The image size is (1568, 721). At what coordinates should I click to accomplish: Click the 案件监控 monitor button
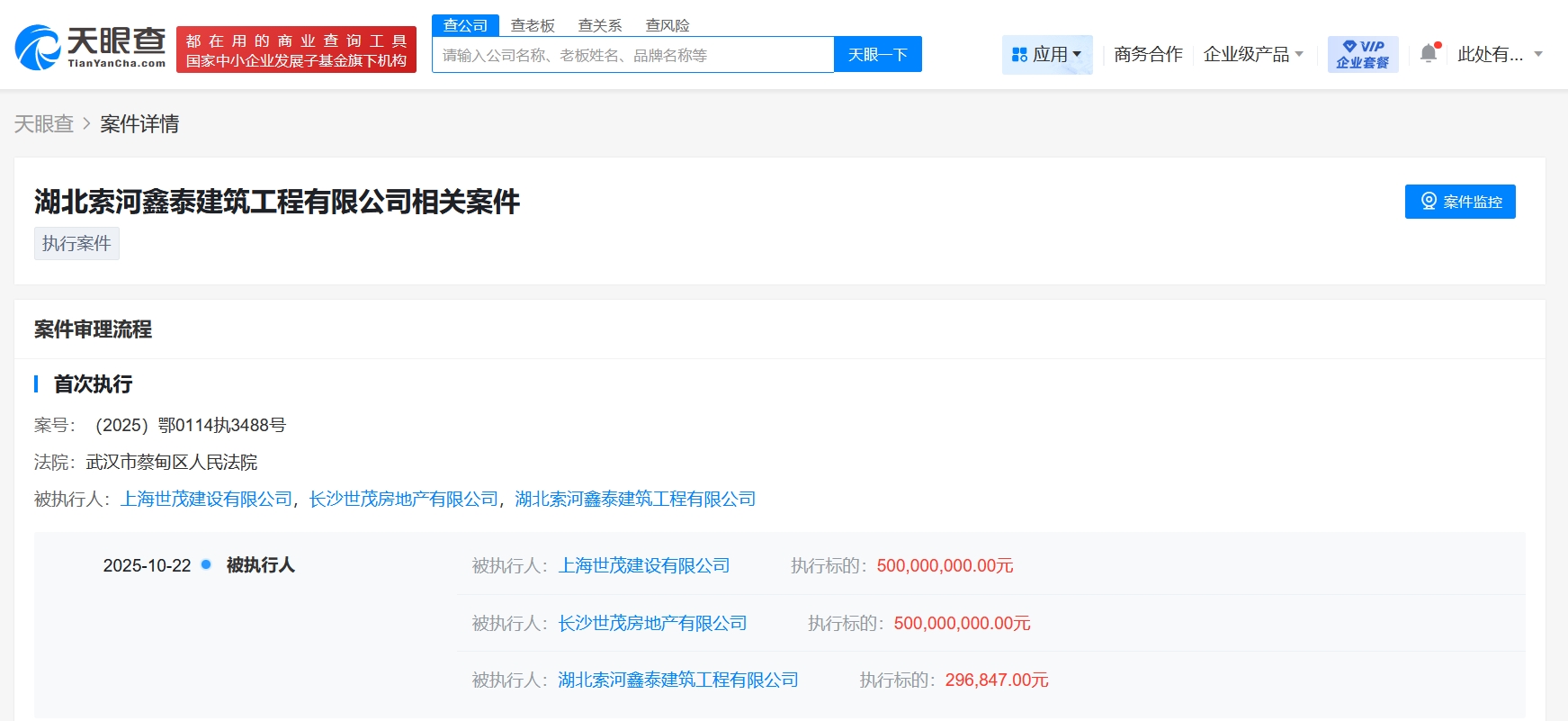click(1459, 202)
